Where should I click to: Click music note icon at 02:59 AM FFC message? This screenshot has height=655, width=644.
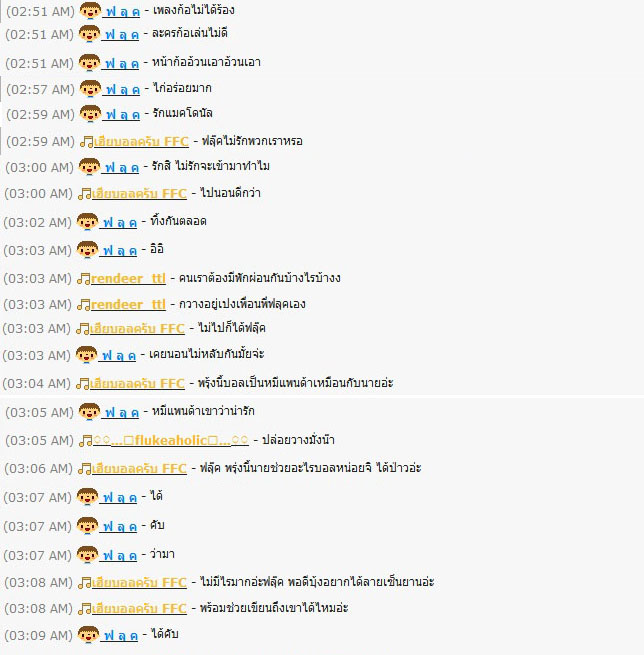pos(86,142)
